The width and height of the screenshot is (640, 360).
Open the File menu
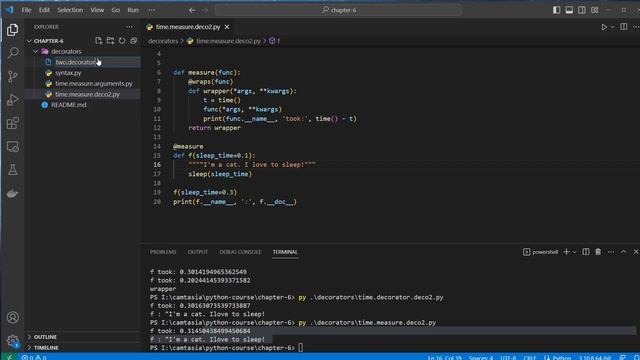click(27, 10)
